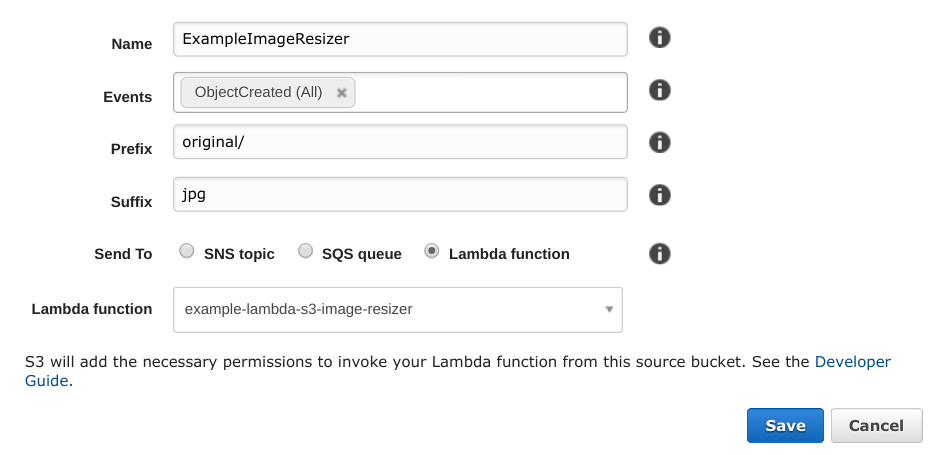This screenshot has width=938, height=455.
Task: Open the Lambda function dropdown
Action: tap(397, 310)
